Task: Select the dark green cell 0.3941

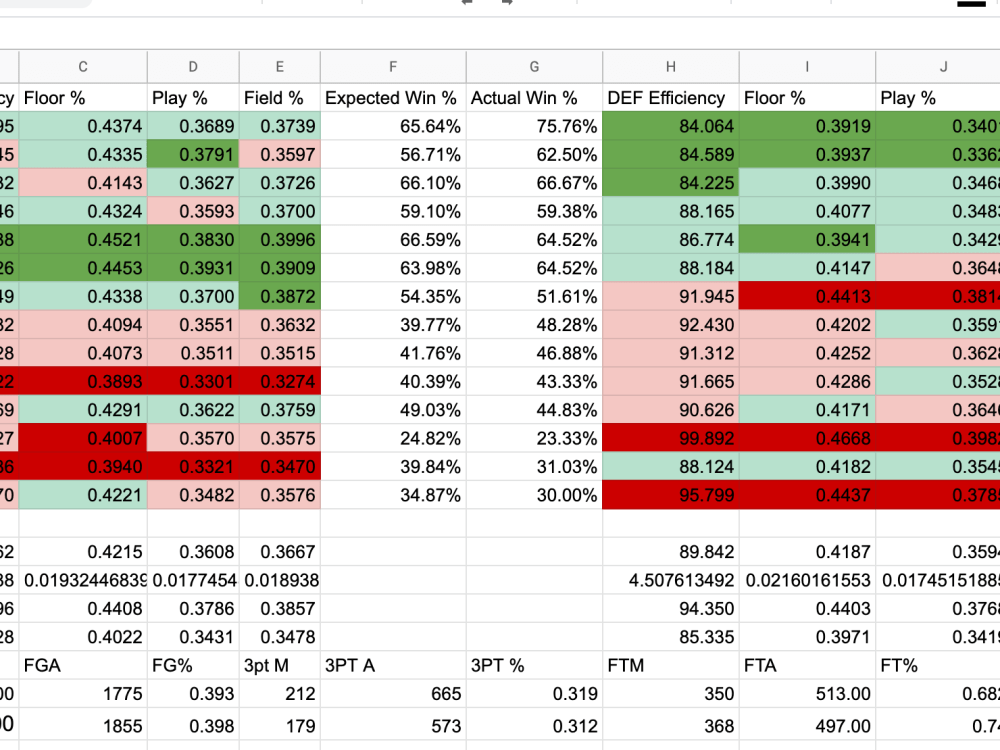Action: click(807, 239)
